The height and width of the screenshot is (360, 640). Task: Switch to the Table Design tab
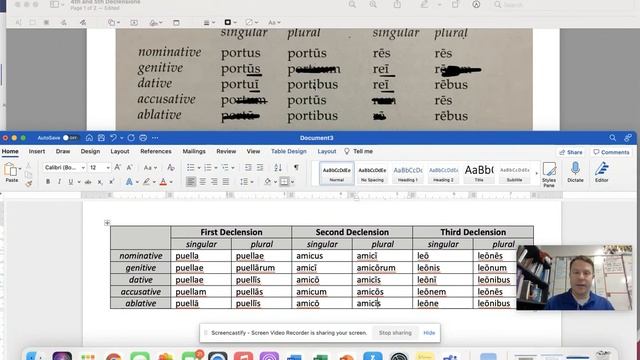click(x=289, y=151)
